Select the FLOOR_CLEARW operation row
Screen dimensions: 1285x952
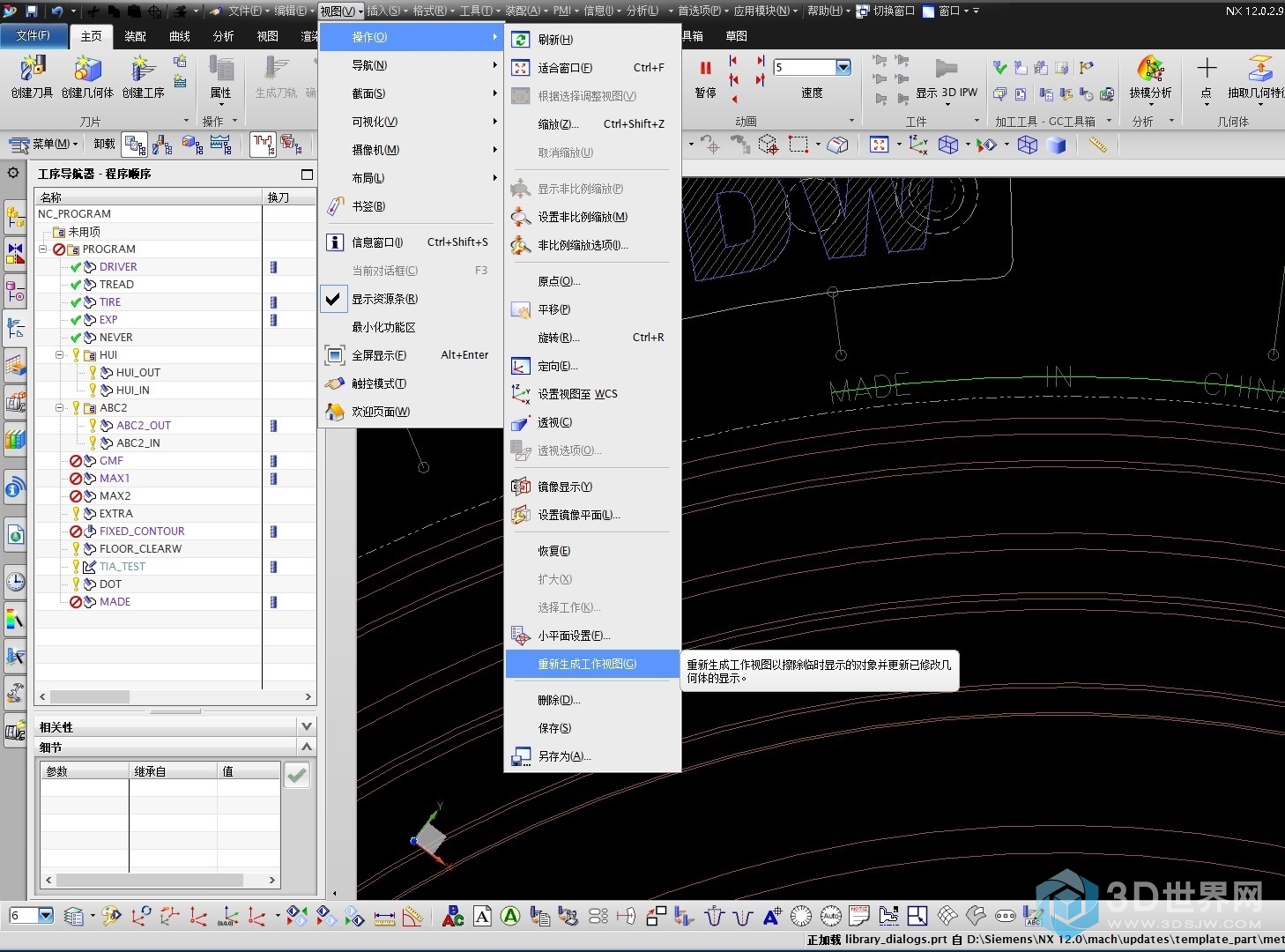tap(140, 549)
